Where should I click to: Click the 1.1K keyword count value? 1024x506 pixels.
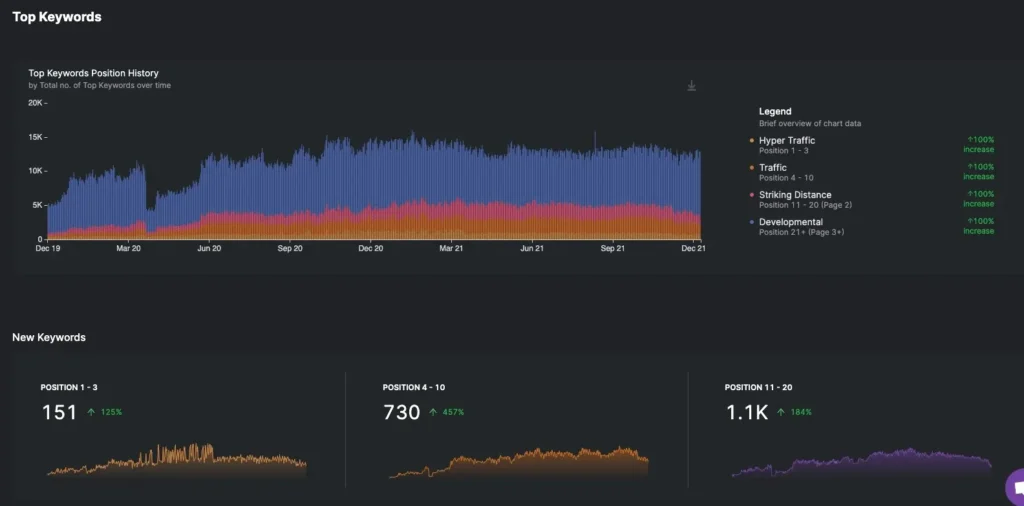click(746, 412)
